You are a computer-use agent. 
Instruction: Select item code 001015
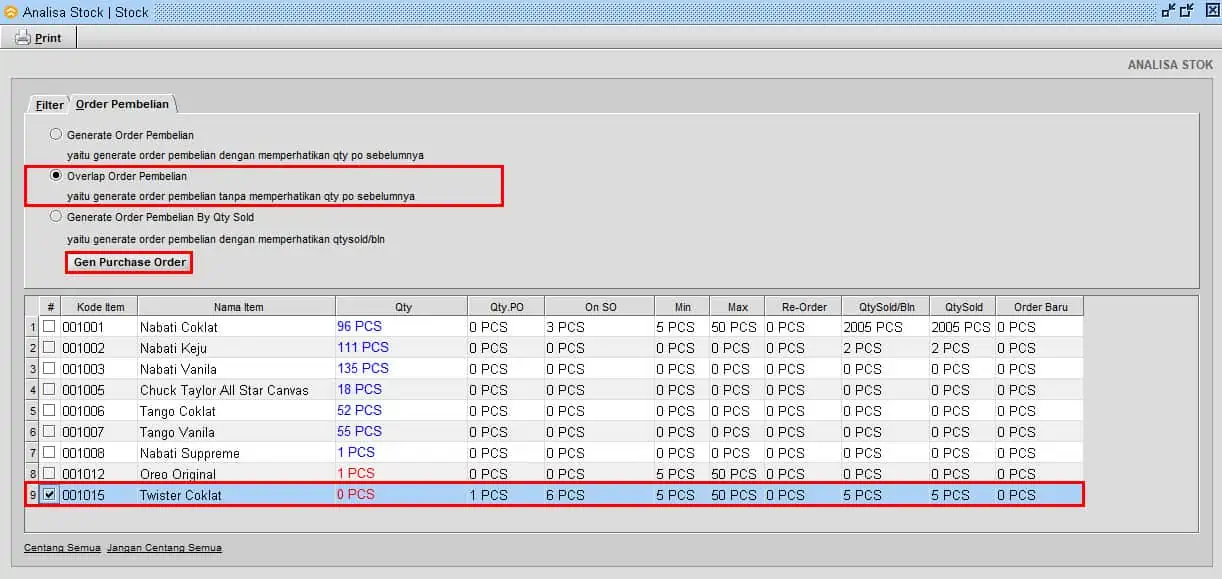pyautogui.click(x=83, y=495)
